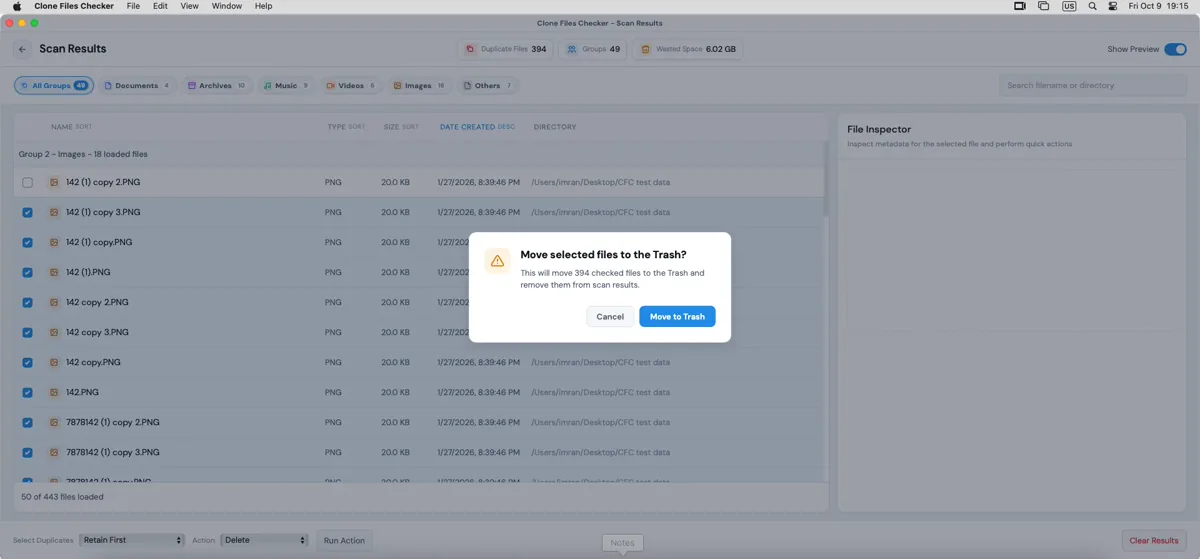Image resolution: width=1200 pixels, height=559 pixels.
Task: Click image icon of 142 copy.PNG
Action: point(54,363)
